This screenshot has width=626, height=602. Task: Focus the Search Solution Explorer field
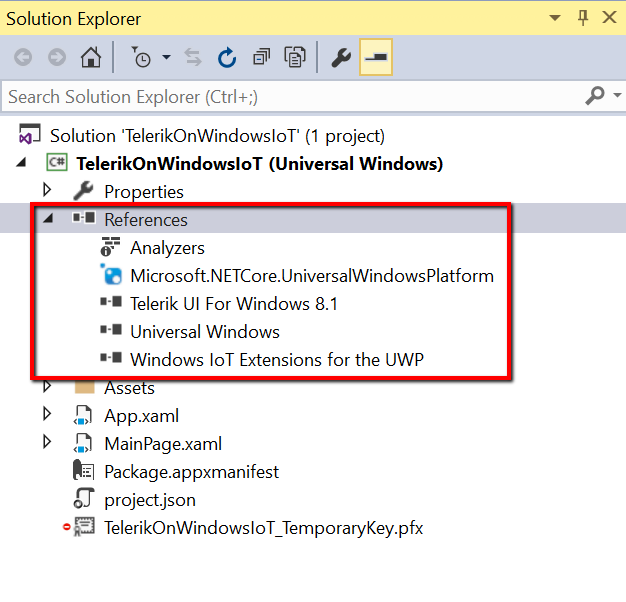point(290,97)
